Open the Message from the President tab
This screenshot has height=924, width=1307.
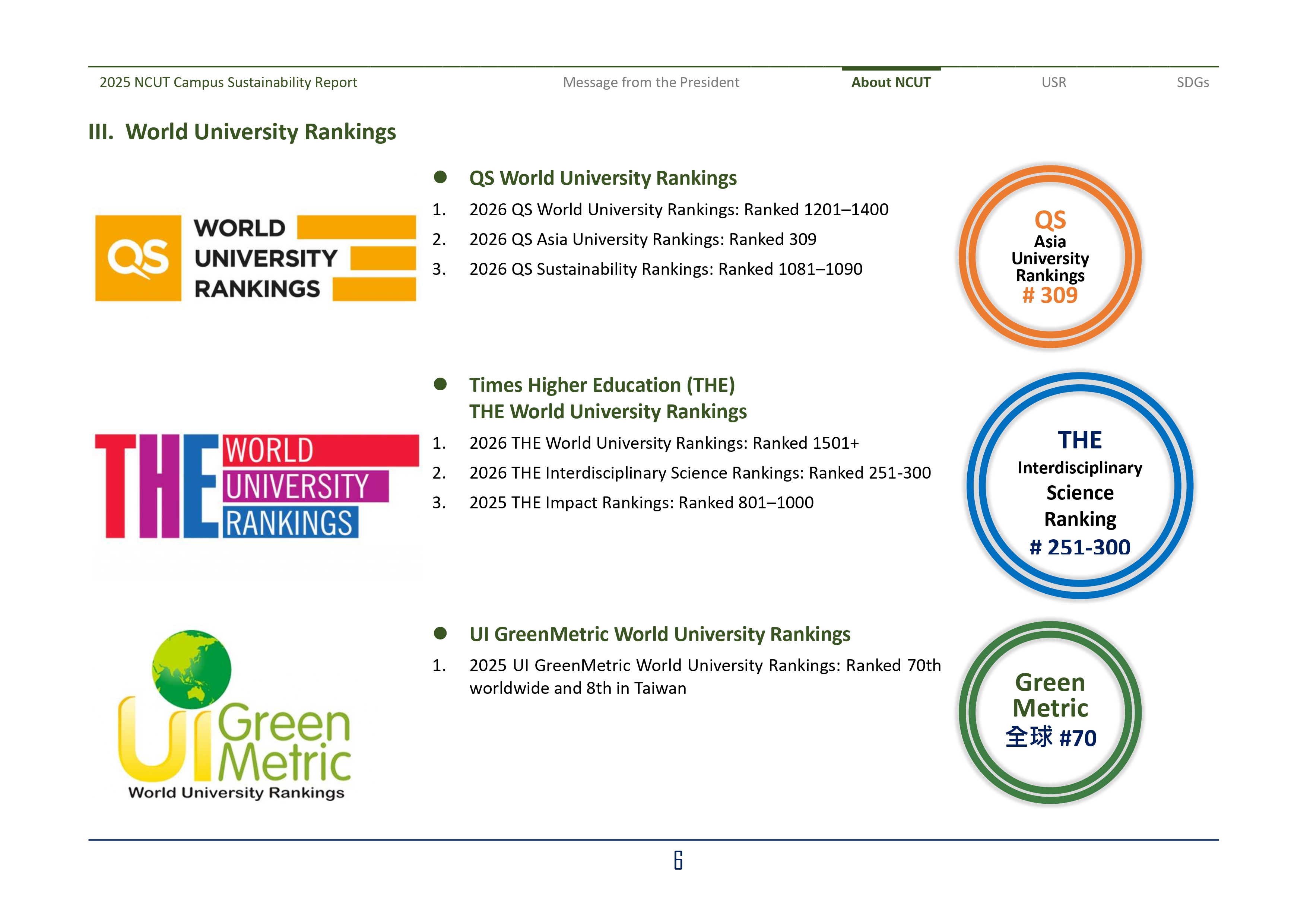[x=651, y=83]
